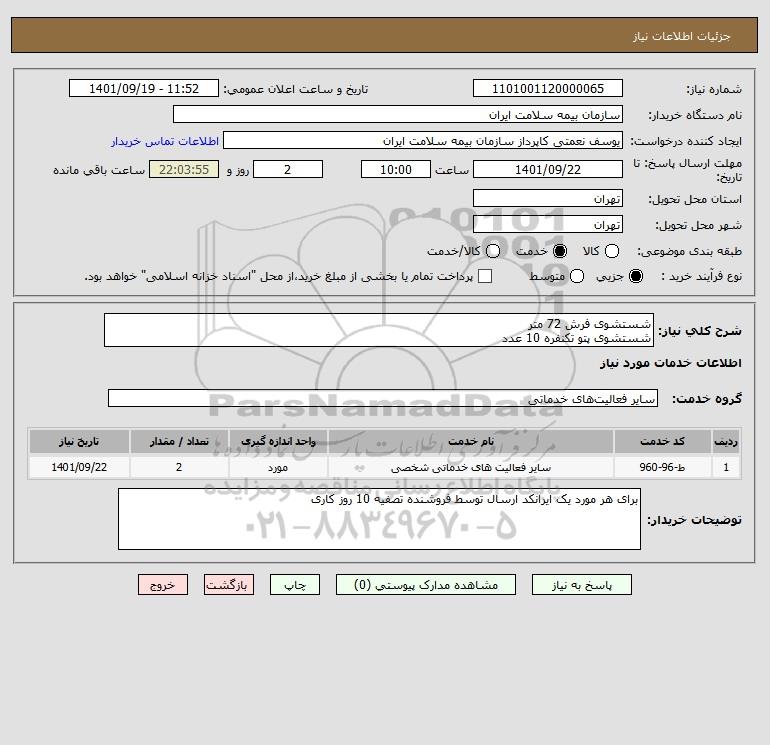Click the remaining days field showing 2
The height and width of the screenshot is (745, 770).
(x=288, y=170)
